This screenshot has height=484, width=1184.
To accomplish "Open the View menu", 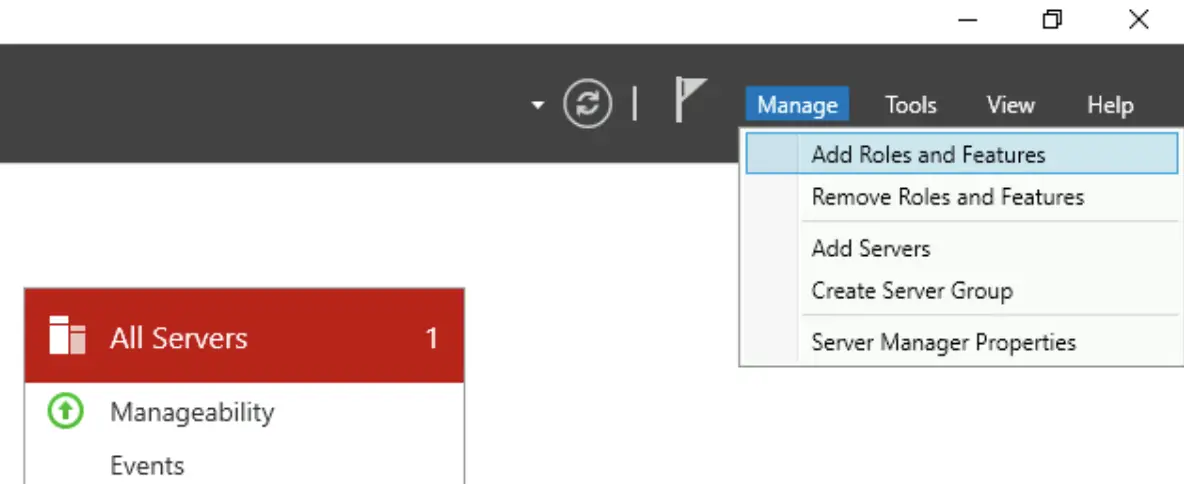I will coord(1010,105).
